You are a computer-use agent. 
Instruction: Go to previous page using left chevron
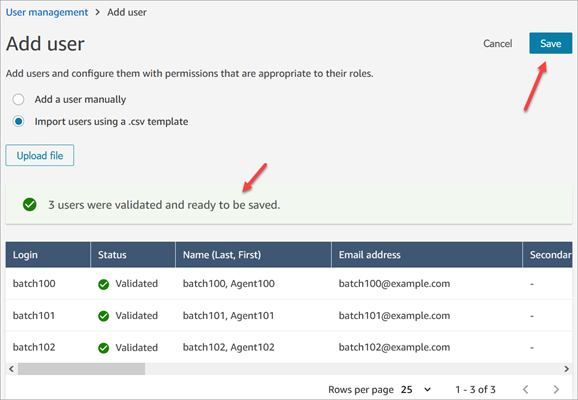tap(526, 389)
